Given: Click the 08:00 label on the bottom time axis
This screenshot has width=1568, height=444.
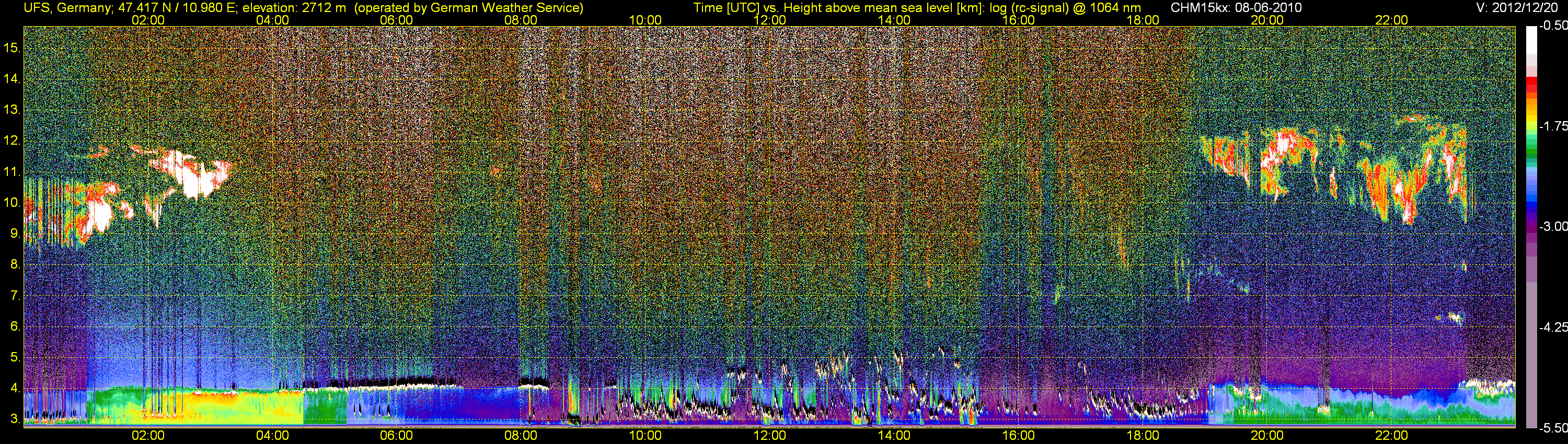Looking at the screenshot, I should (521, 436).
